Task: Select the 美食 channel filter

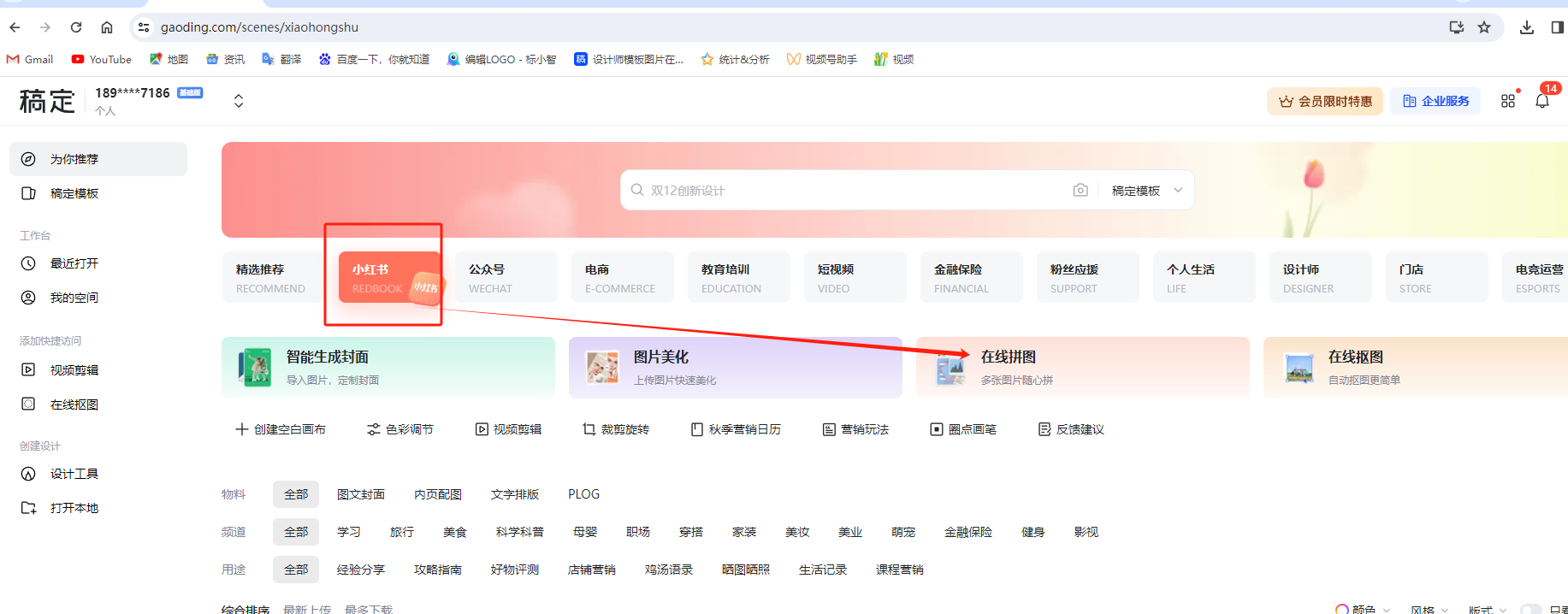Action: (454, 532)
